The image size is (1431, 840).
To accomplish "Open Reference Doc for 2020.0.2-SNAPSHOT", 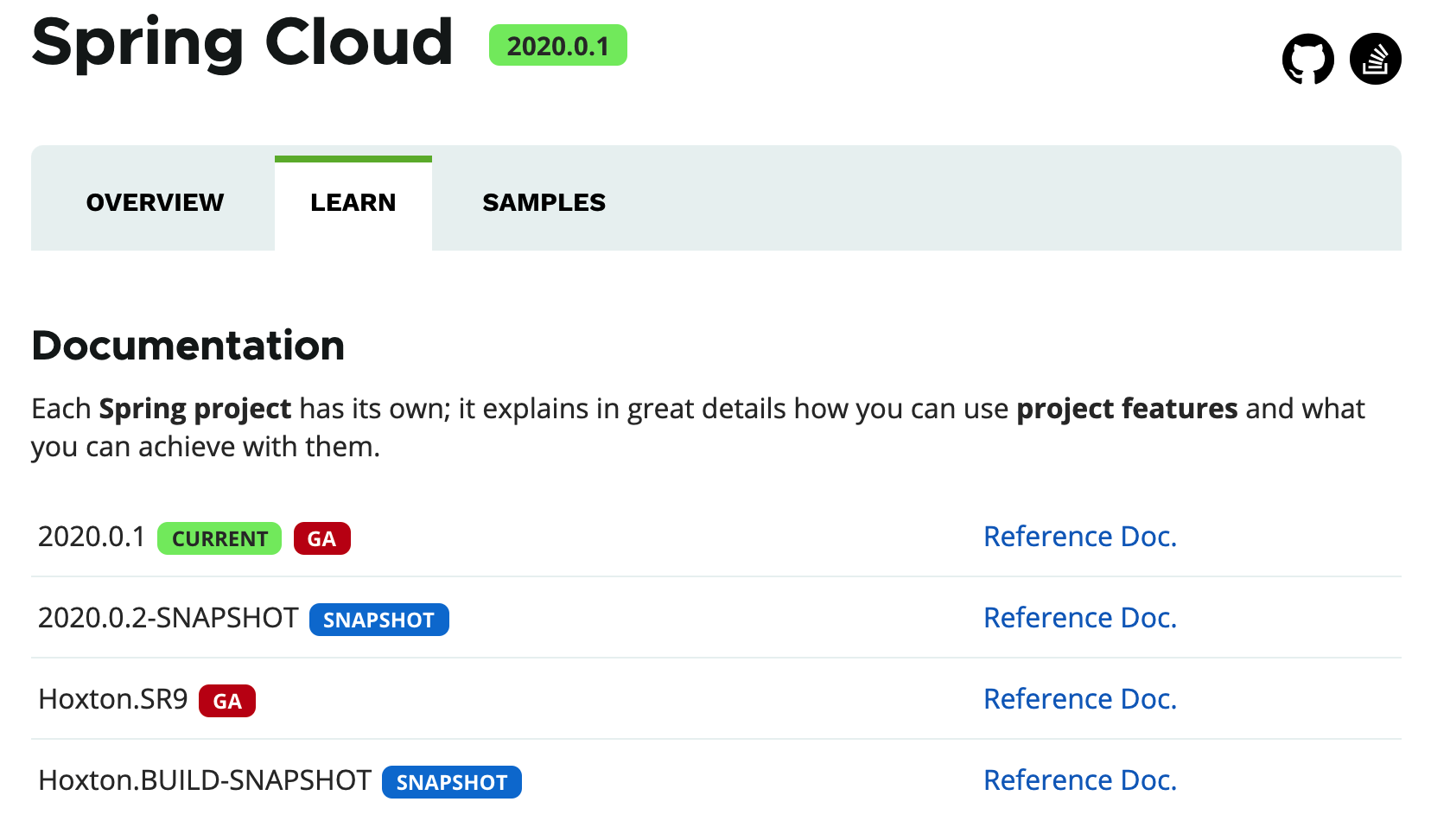I will tap(1079, 618).
